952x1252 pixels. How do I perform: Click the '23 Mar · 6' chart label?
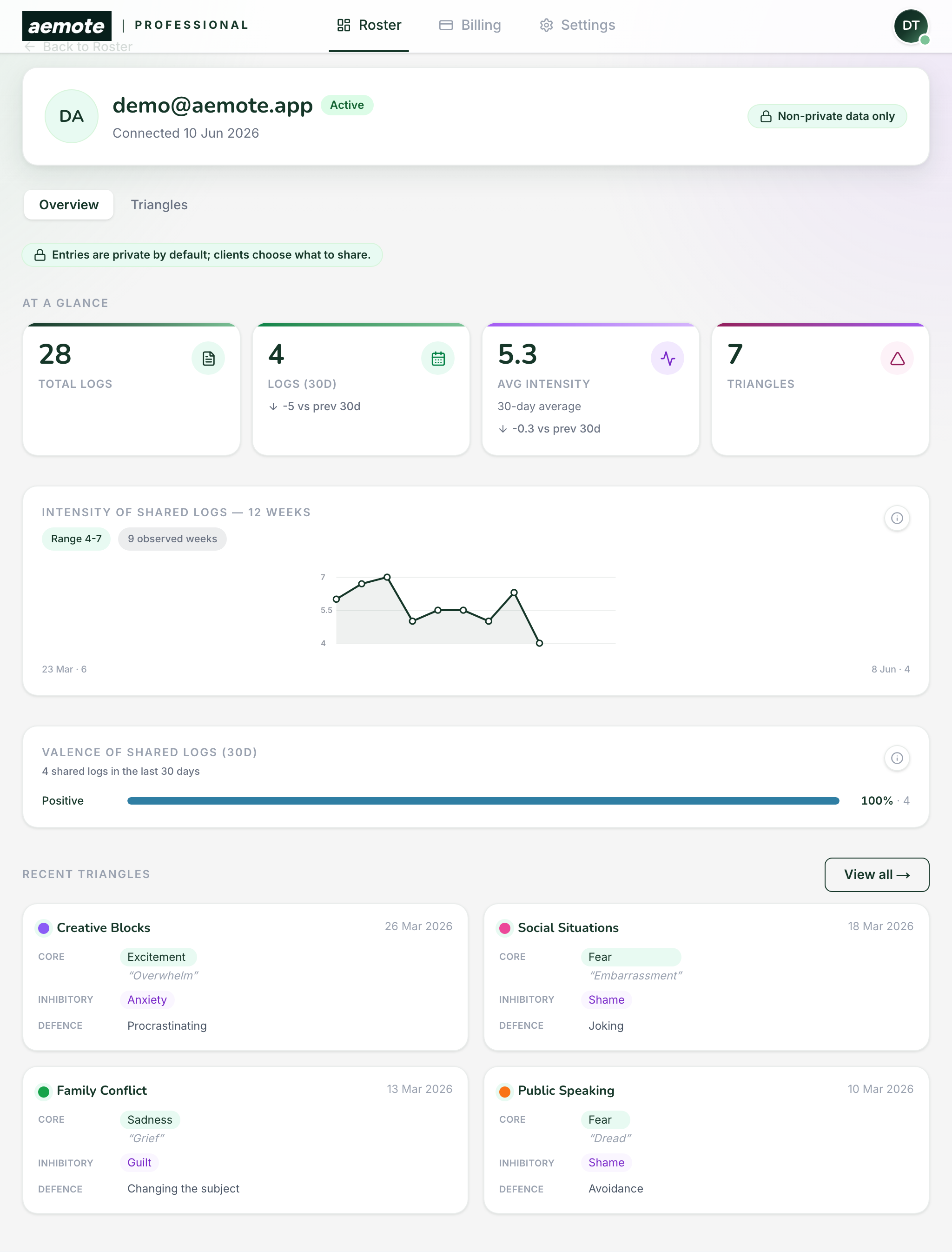pyautogui.click(x=64, y=669)
